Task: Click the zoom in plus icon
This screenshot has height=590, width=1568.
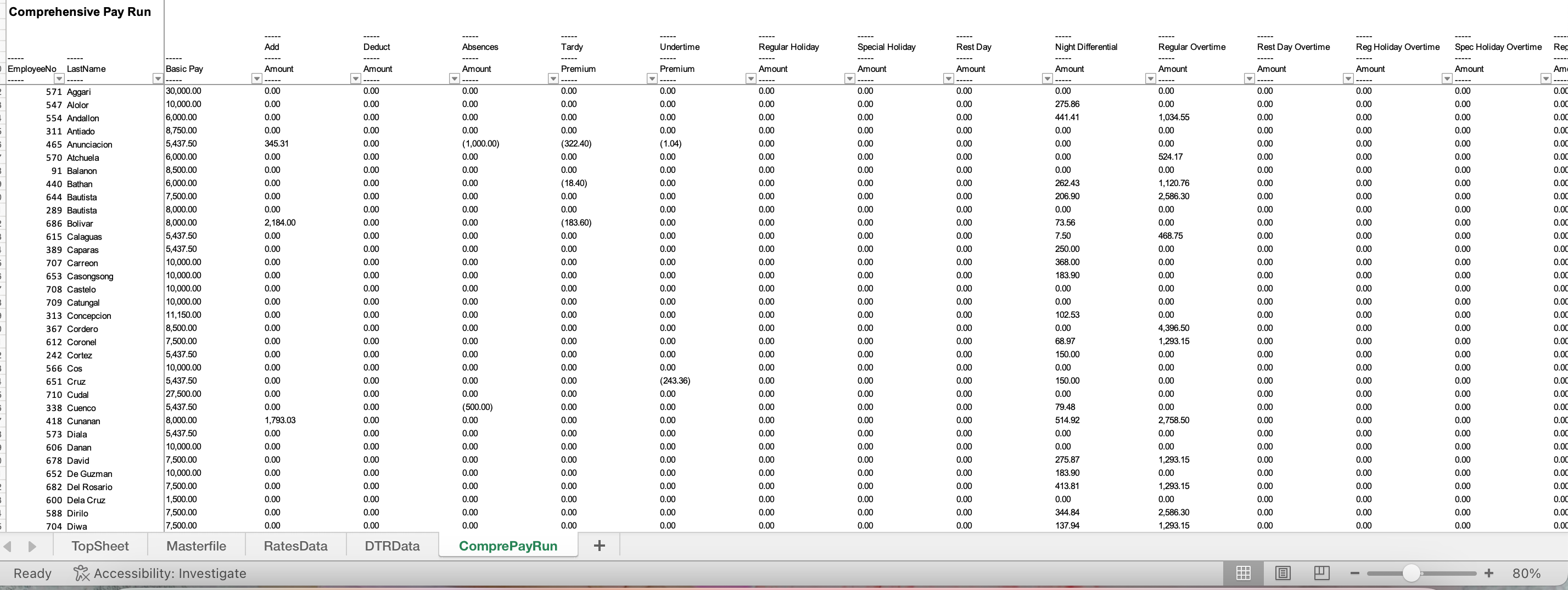Action: (1489, 573)
